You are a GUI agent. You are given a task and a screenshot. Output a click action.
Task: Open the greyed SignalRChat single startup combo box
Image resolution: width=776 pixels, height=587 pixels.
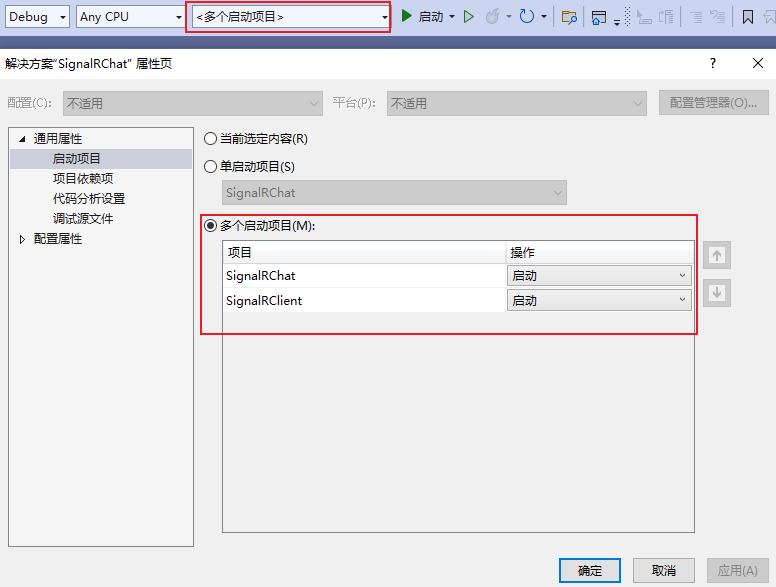pos(394,193)
